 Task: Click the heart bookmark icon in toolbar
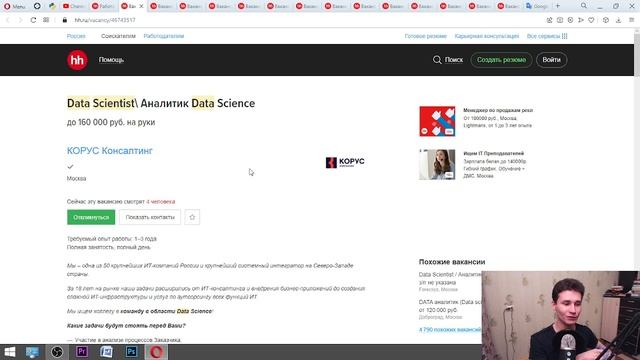pyautogui.click(x=591, y=20)
